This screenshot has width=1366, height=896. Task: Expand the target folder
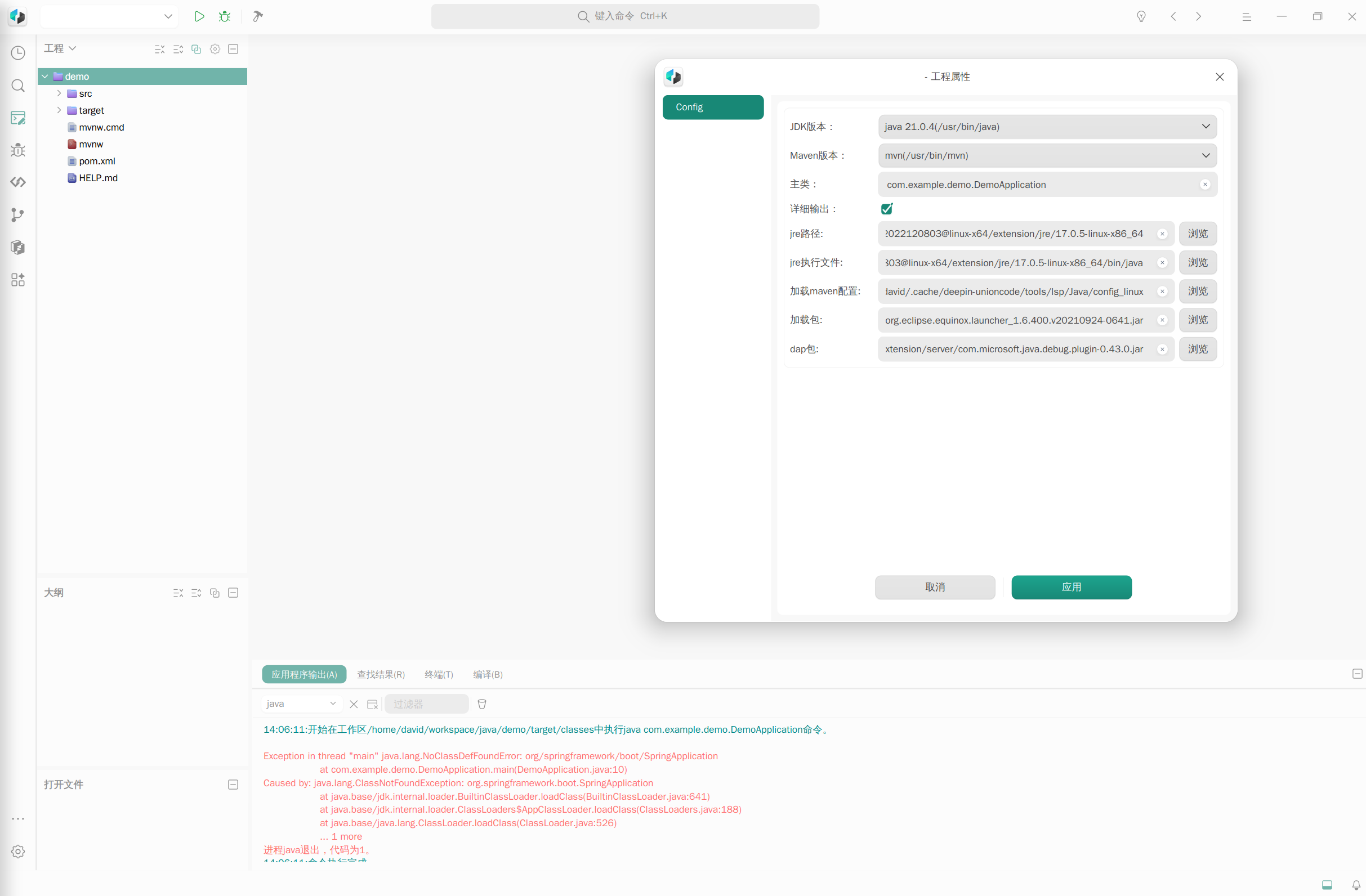[x=59, y=110]
